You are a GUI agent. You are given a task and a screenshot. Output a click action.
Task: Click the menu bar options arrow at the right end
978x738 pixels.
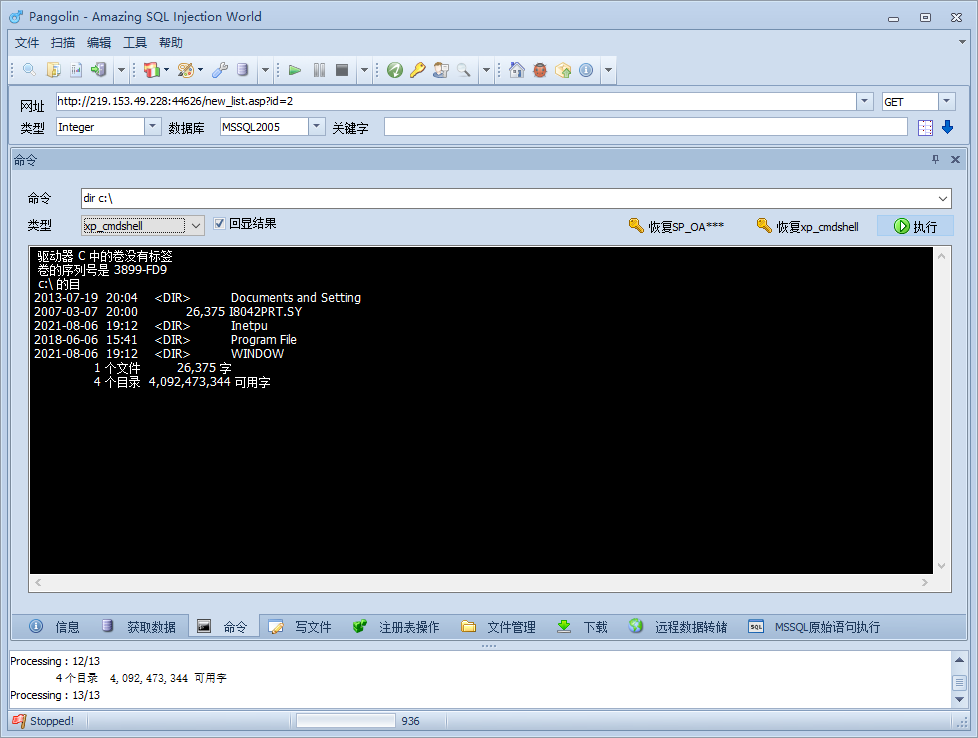pyautogui.click(x=962, y=42)
